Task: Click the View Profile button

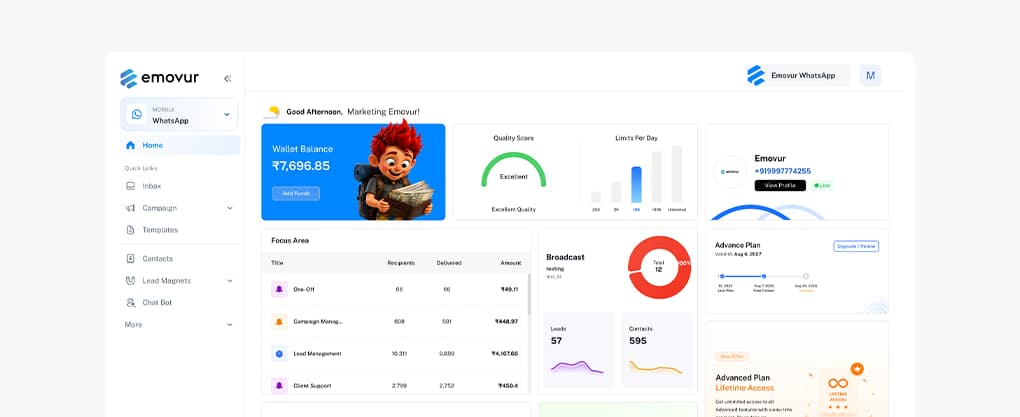Action: pyautogui.click(x=780, y=185)
